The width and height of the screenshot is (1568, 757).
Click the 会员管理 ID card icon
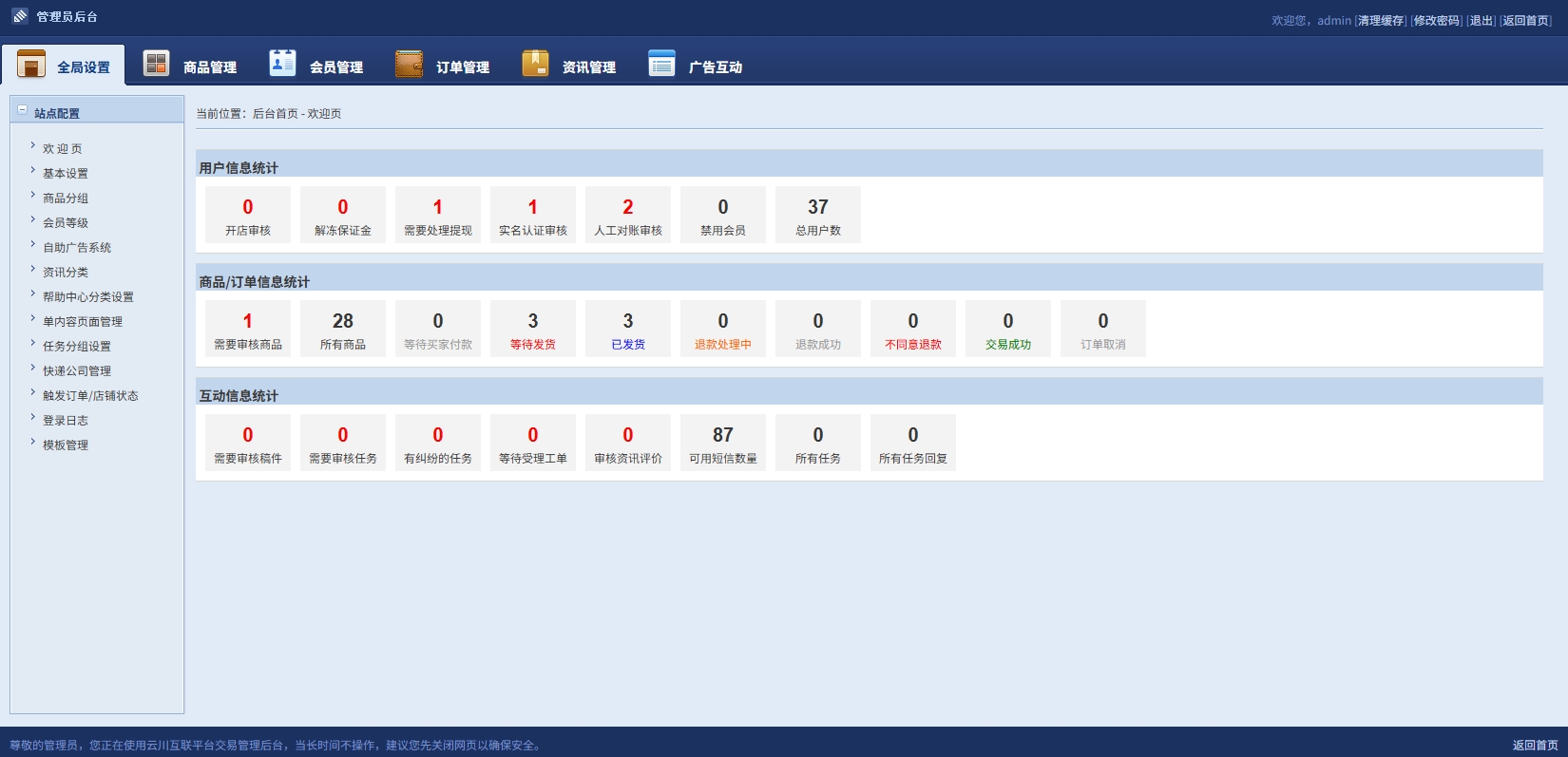pyautogui.click(x=282, y=63)
